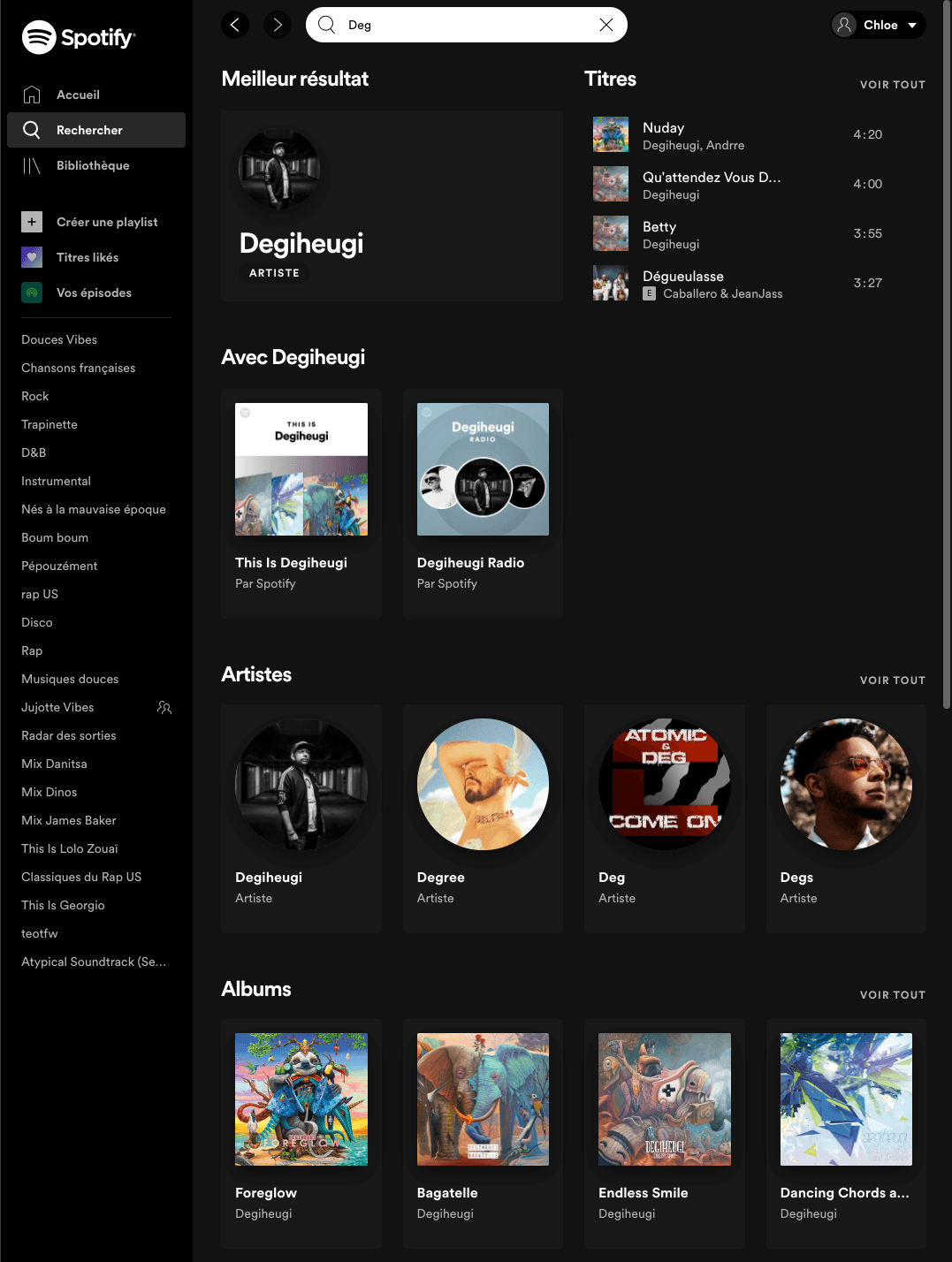Click the Nuday album cover thumbnail
The height and width of the screenshot is (1262, 952).
(x=611, y=134)
